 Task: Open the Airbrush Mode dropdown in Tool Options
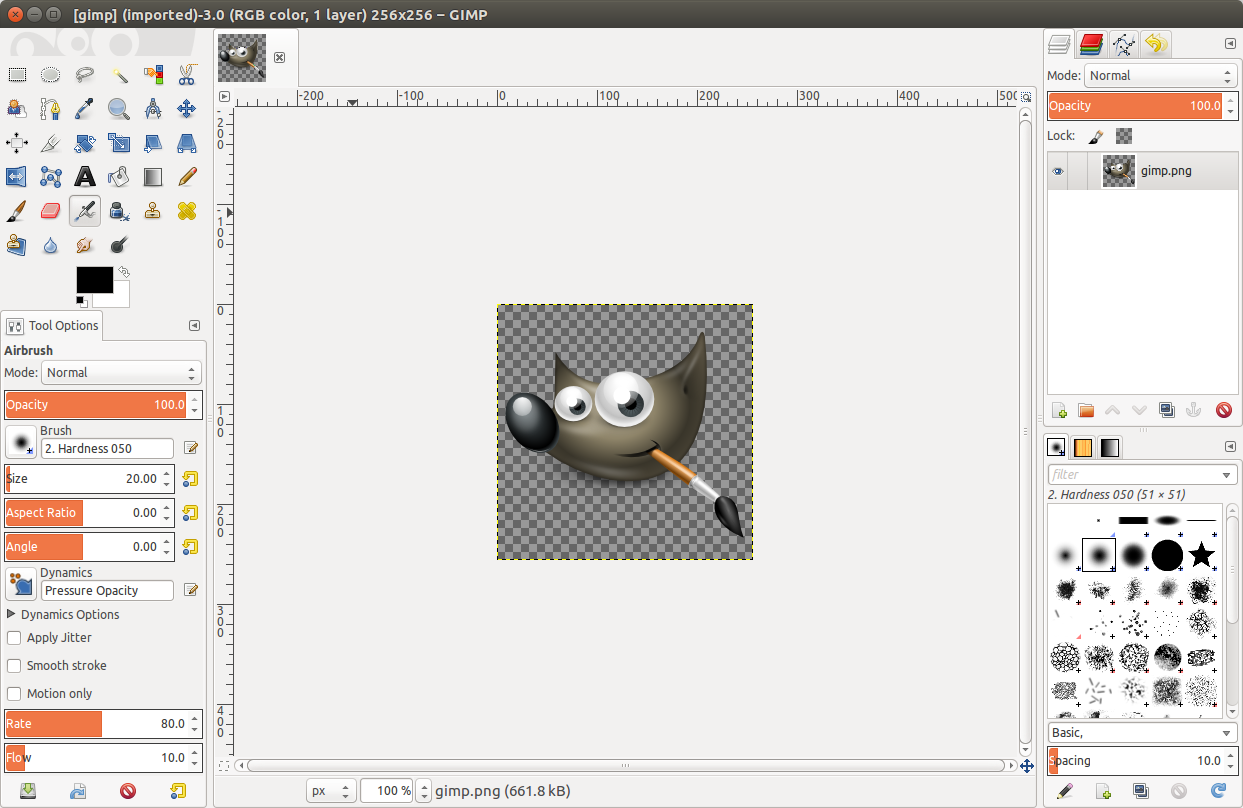(121, 373)
